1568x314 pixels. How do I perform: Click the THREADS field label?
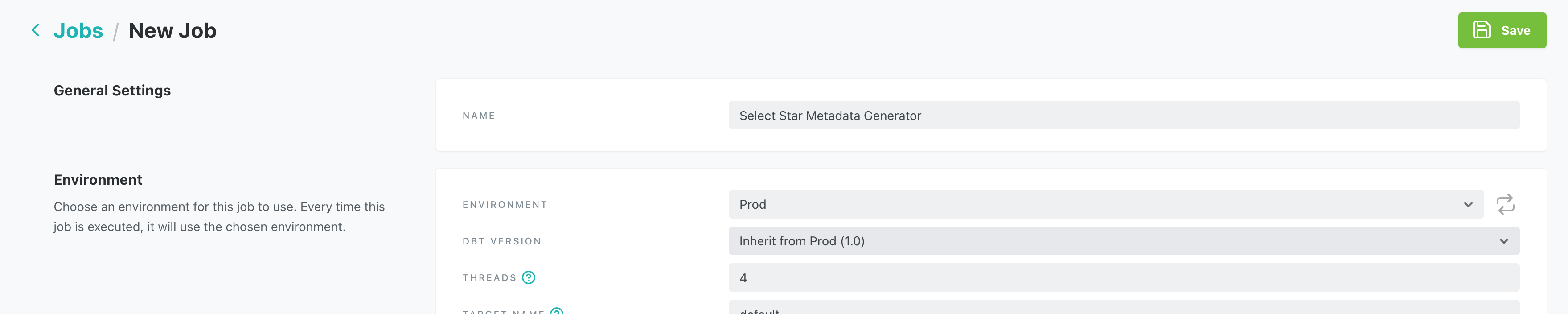489,278
